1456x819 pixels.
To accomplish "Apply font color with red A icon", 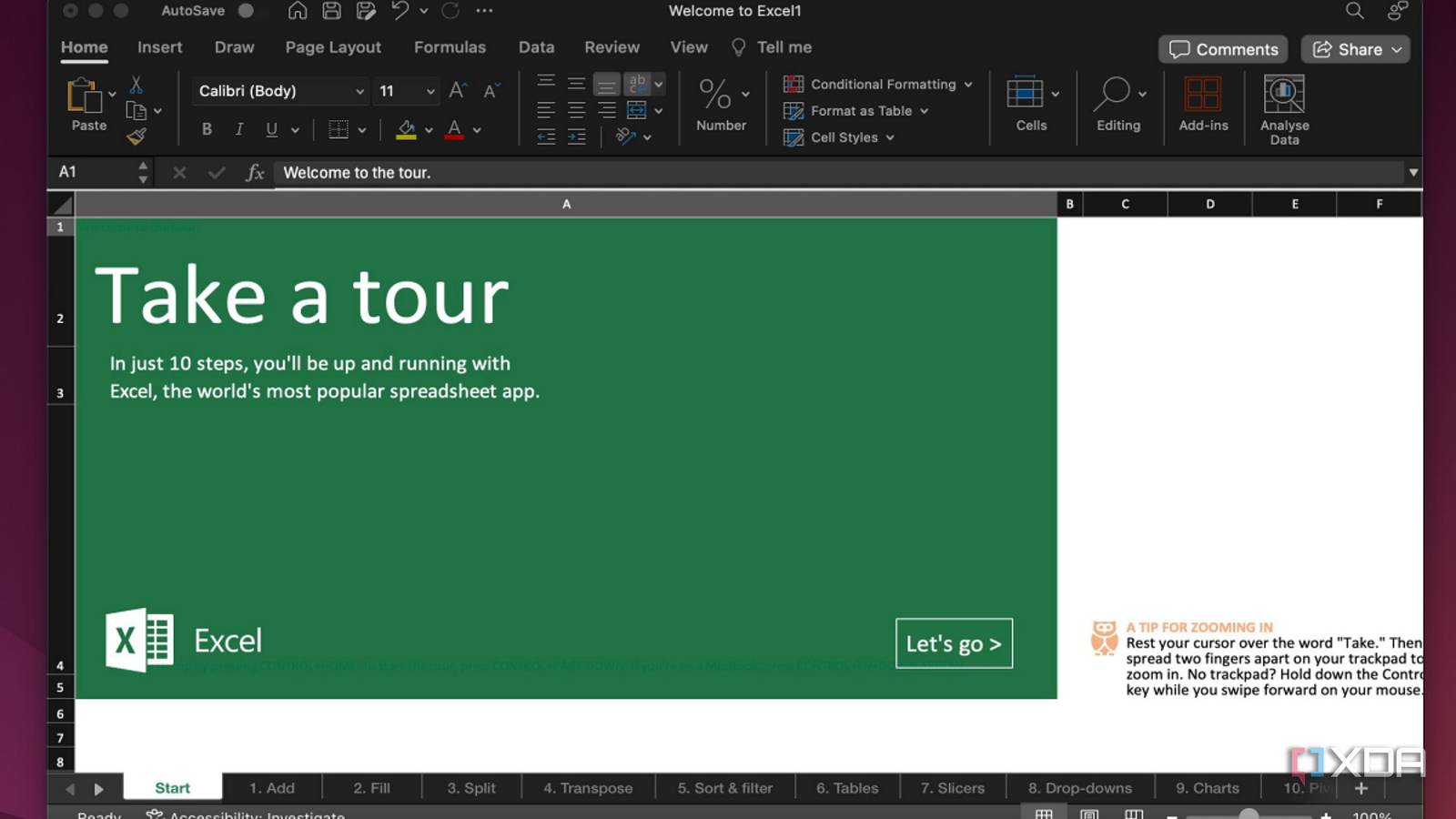I will point(454,130).
